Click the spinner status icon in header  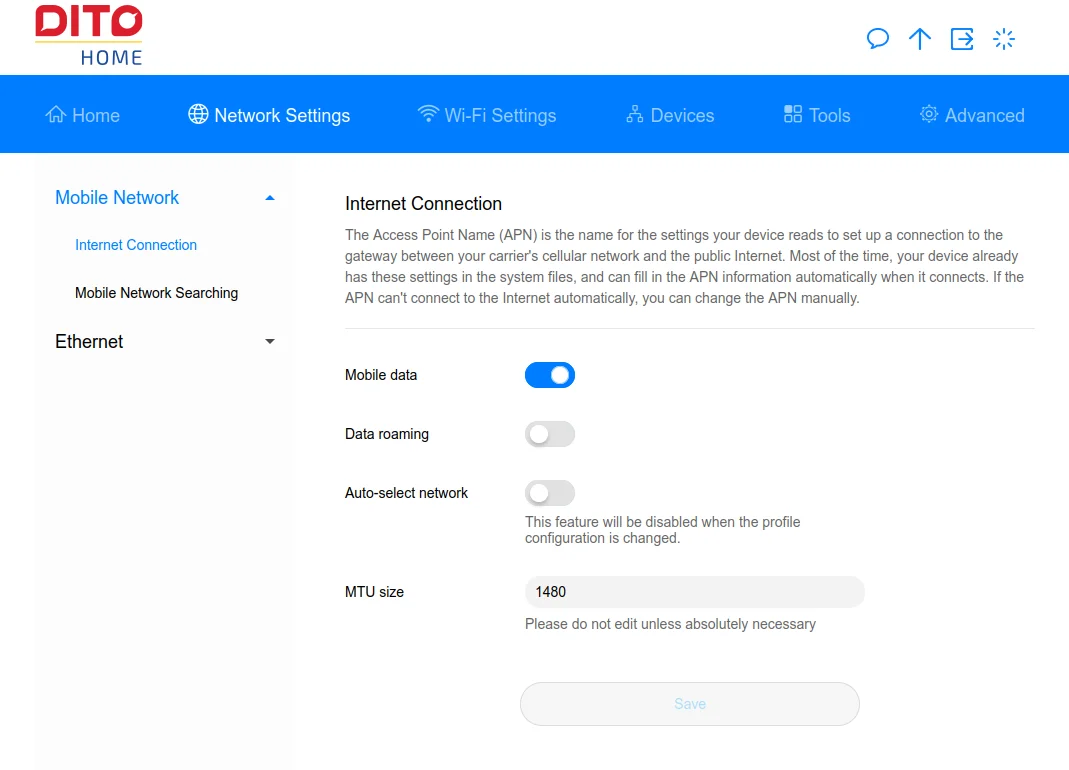coord(1004,38)
